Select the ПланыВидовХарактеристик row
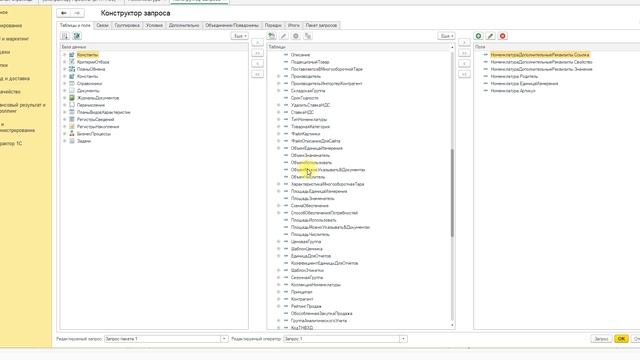Viewport: 640px width, 360px height. pyautogui.click(x=104, y=112)
